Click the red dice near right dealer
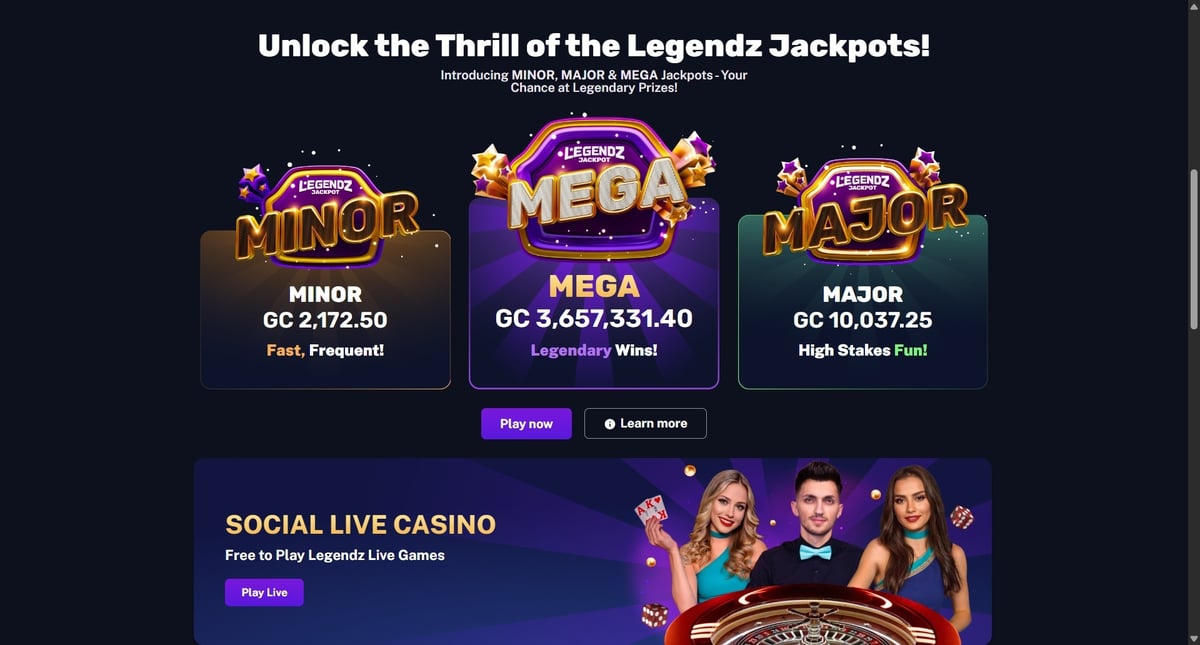Viewport: 1200px width, 645px height. coord(961,517)
